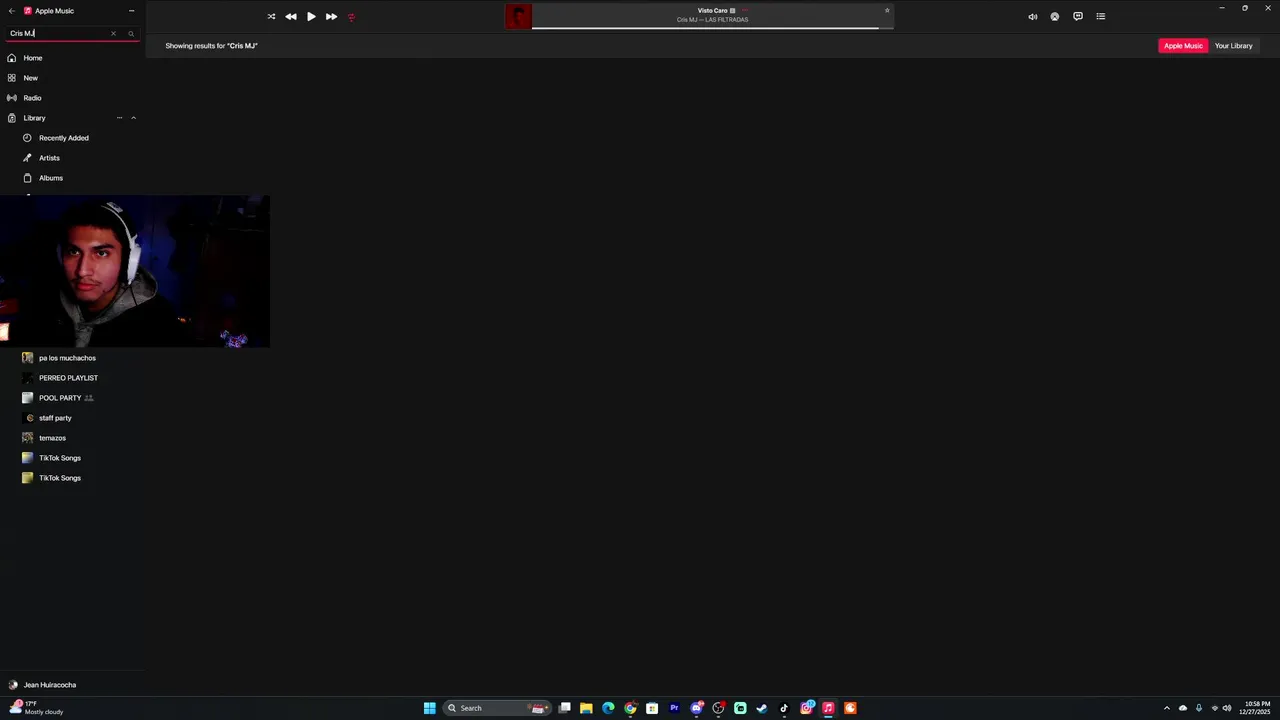This screenshot has width=1280, height=720.
Task: Open the AirPlay output selector
Action: coord(1055,17)
